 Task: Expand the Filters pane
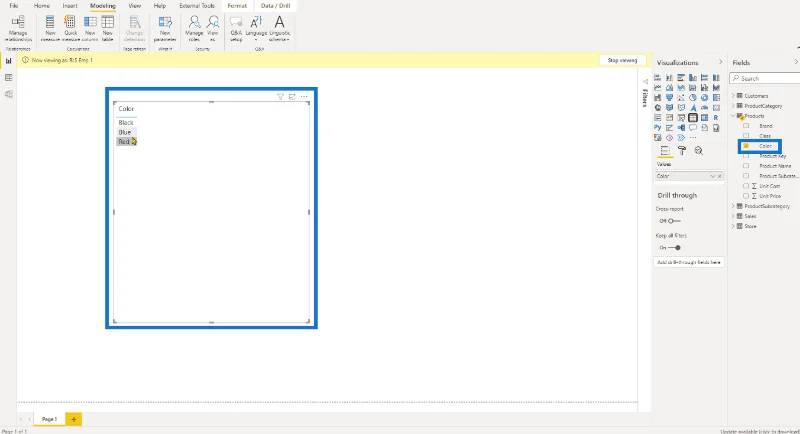point(645,82)
